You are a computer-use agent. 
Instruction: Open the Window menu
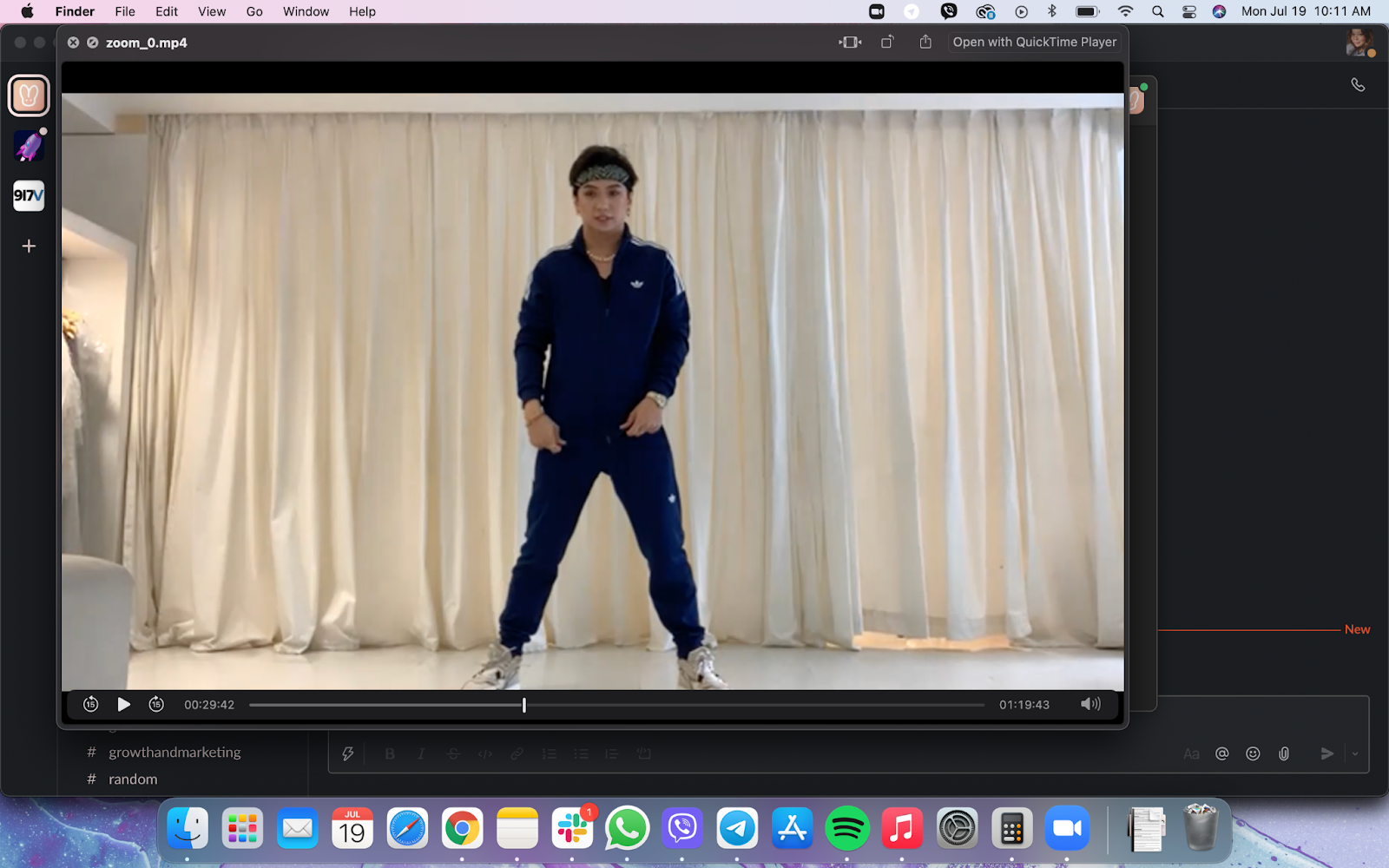pos(306,11)
